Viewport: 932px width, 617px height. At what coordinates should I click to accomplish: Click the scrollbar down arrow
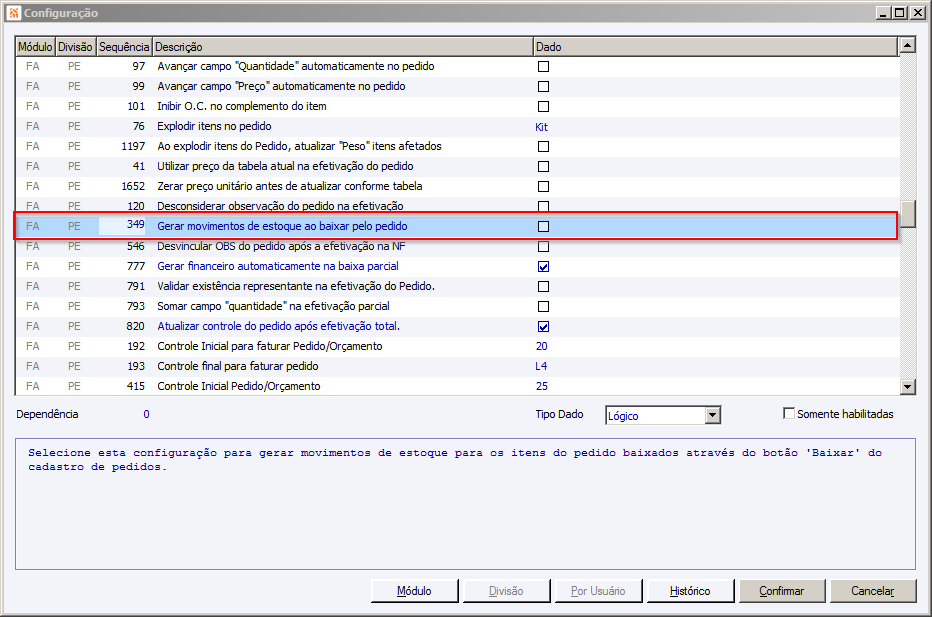(x=907, y=386)
